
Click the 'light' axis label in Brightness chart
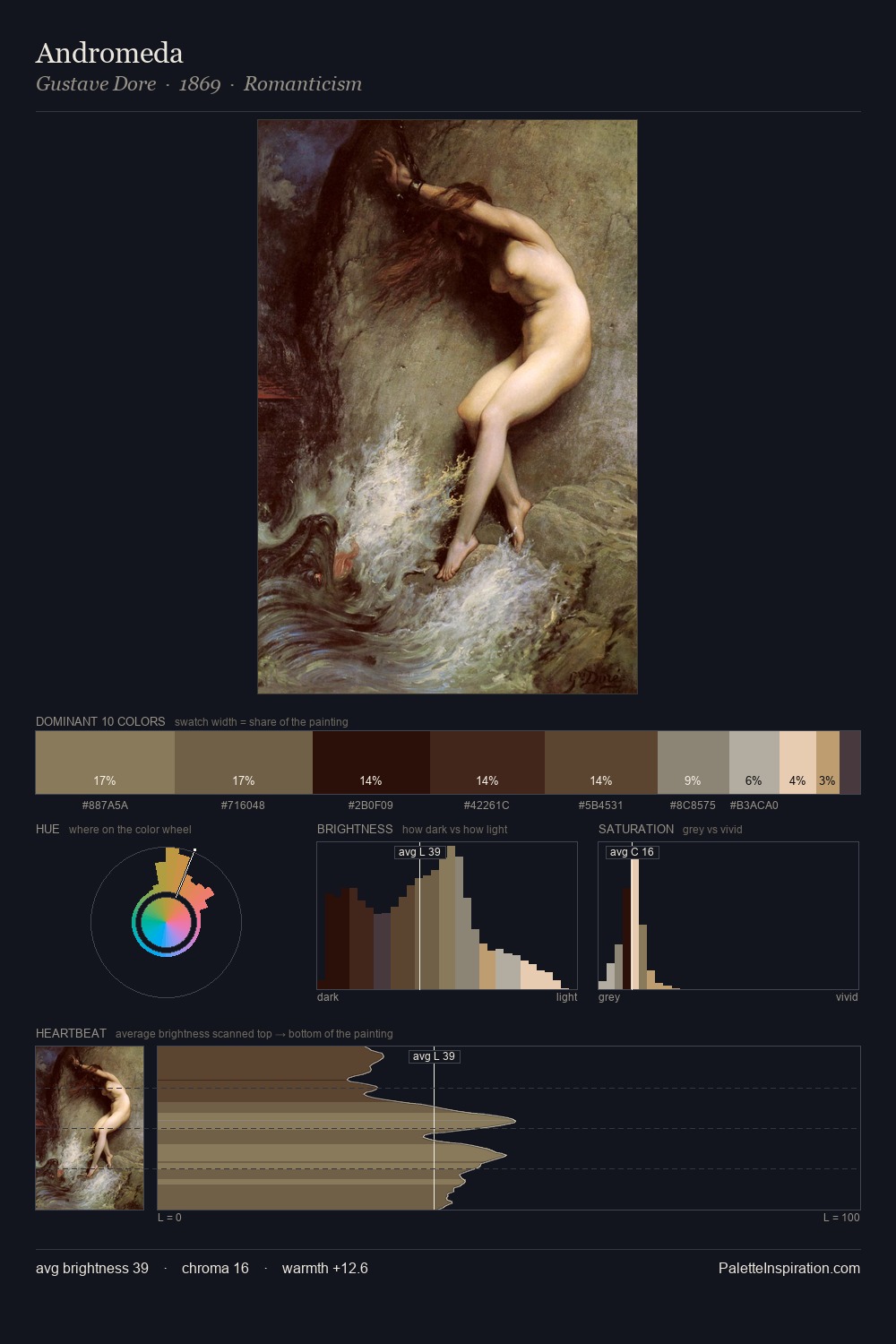567,996
